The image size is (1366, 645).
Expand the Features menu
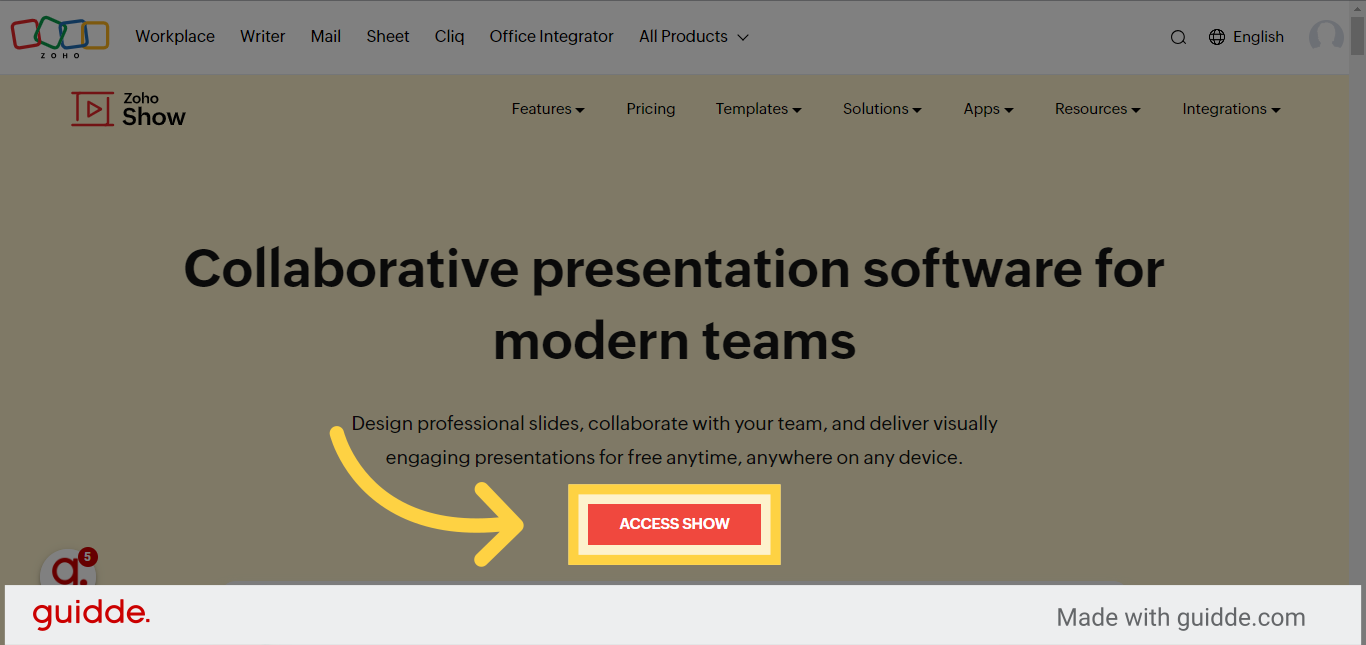coord(548,109)
